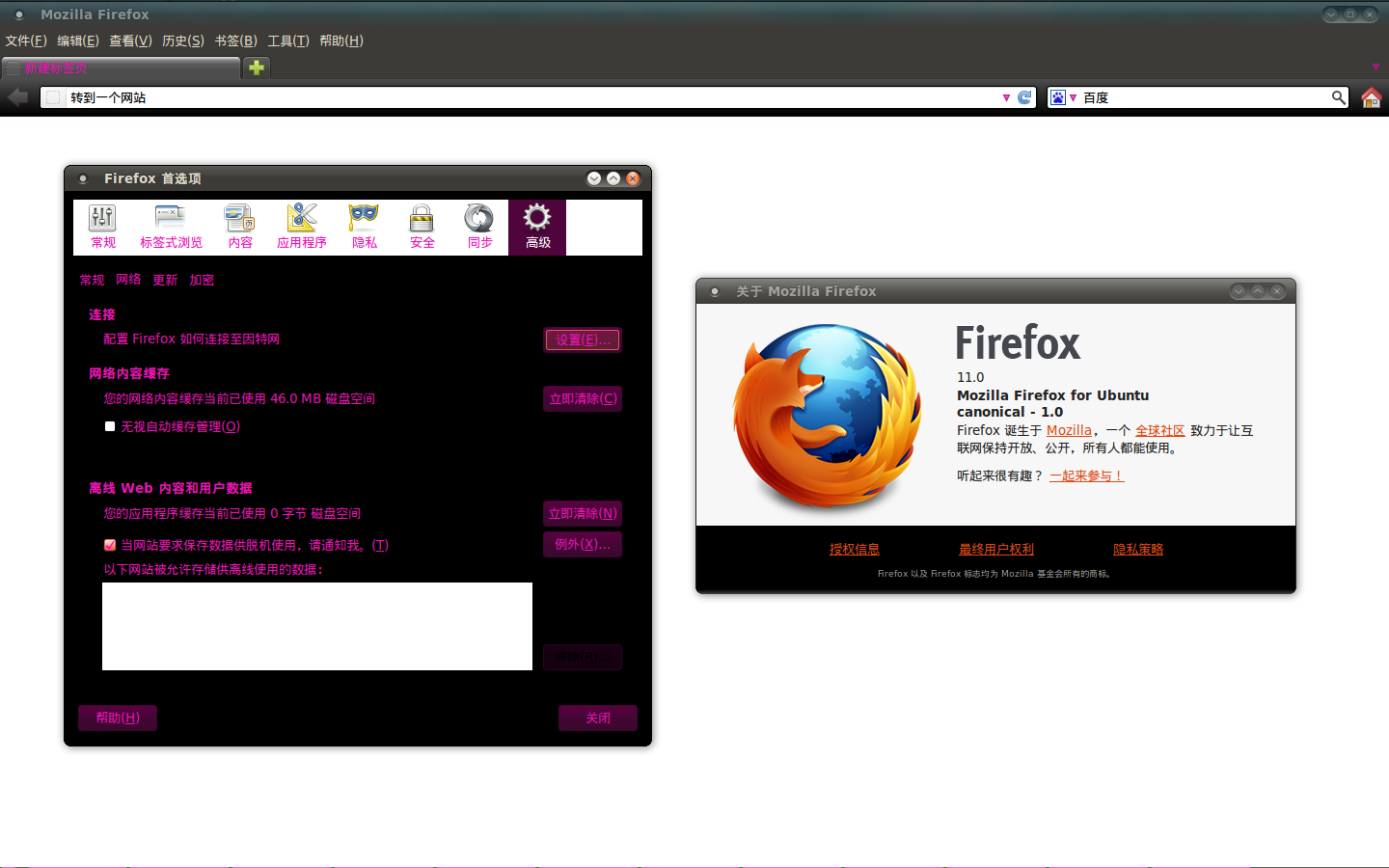1389x868 pixels.
Task: Open the 查看(V) menu
Action: point(130,41)
